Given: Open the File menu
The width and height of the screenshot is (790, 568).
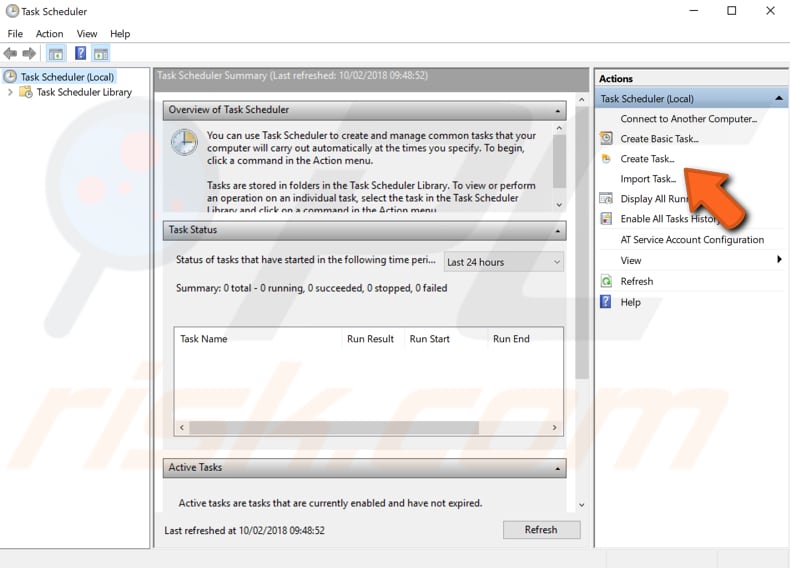Looking at the screenshot, I should tap(15, 34).
